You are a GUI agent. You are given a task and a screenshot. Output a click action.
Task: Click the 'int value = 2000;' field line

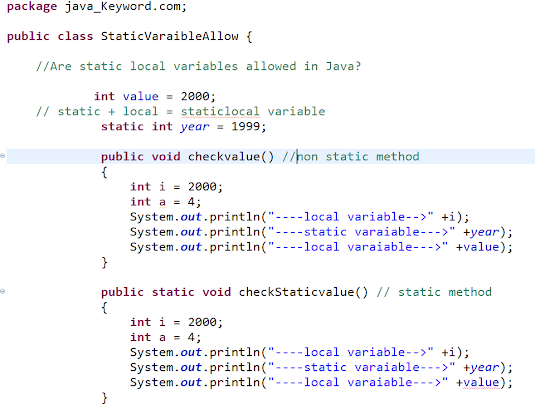[x=155, y=96]
